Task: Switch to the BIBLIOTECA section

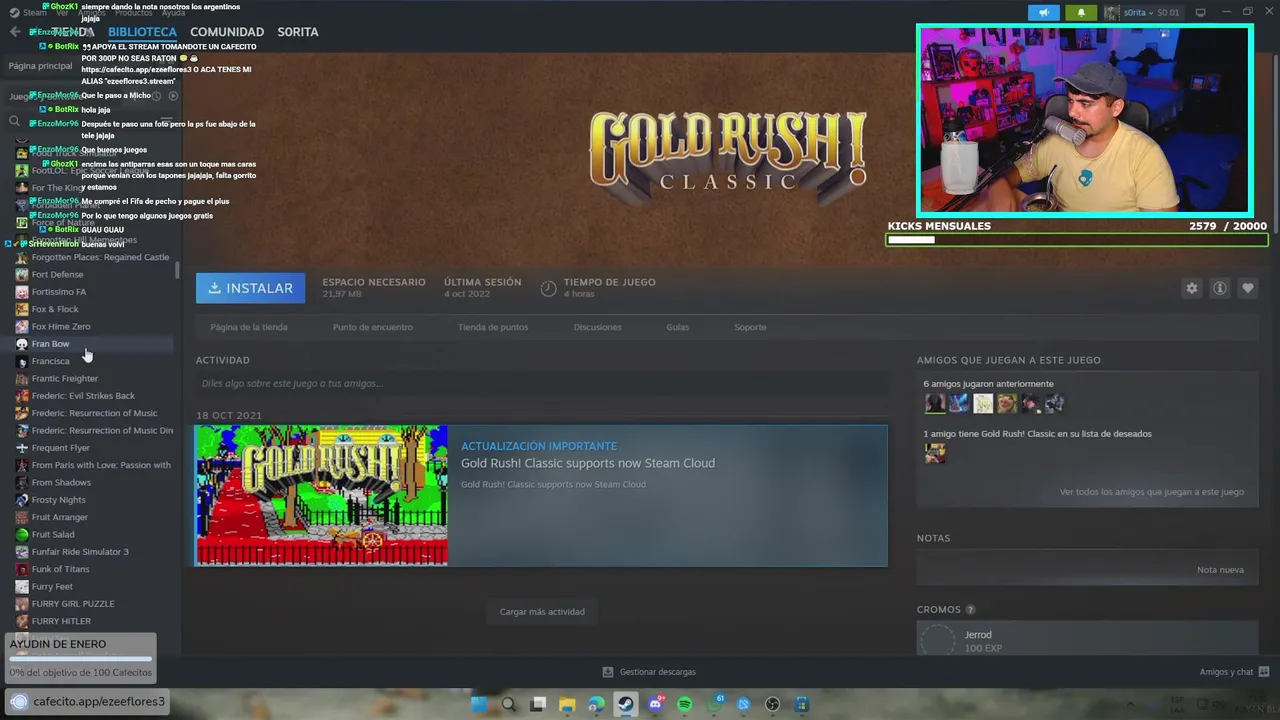Action: [142, 32]
